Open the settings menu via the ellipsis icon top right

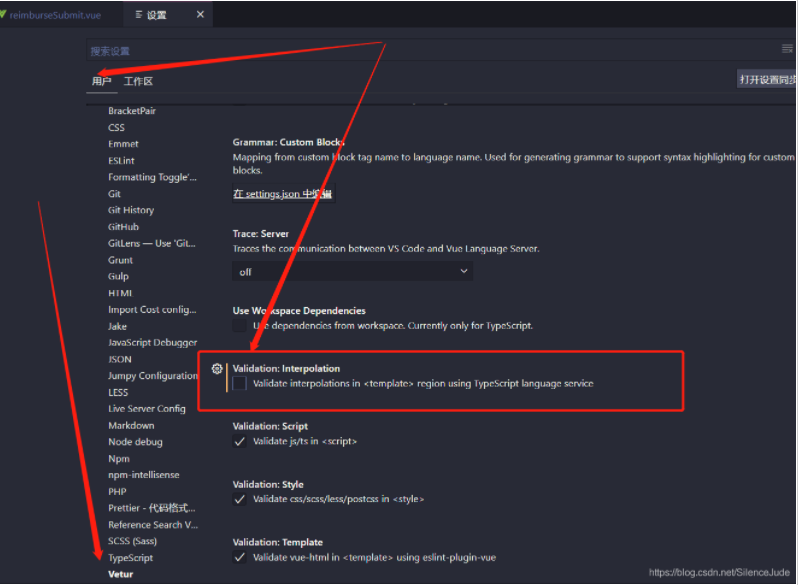pos(787,47)
